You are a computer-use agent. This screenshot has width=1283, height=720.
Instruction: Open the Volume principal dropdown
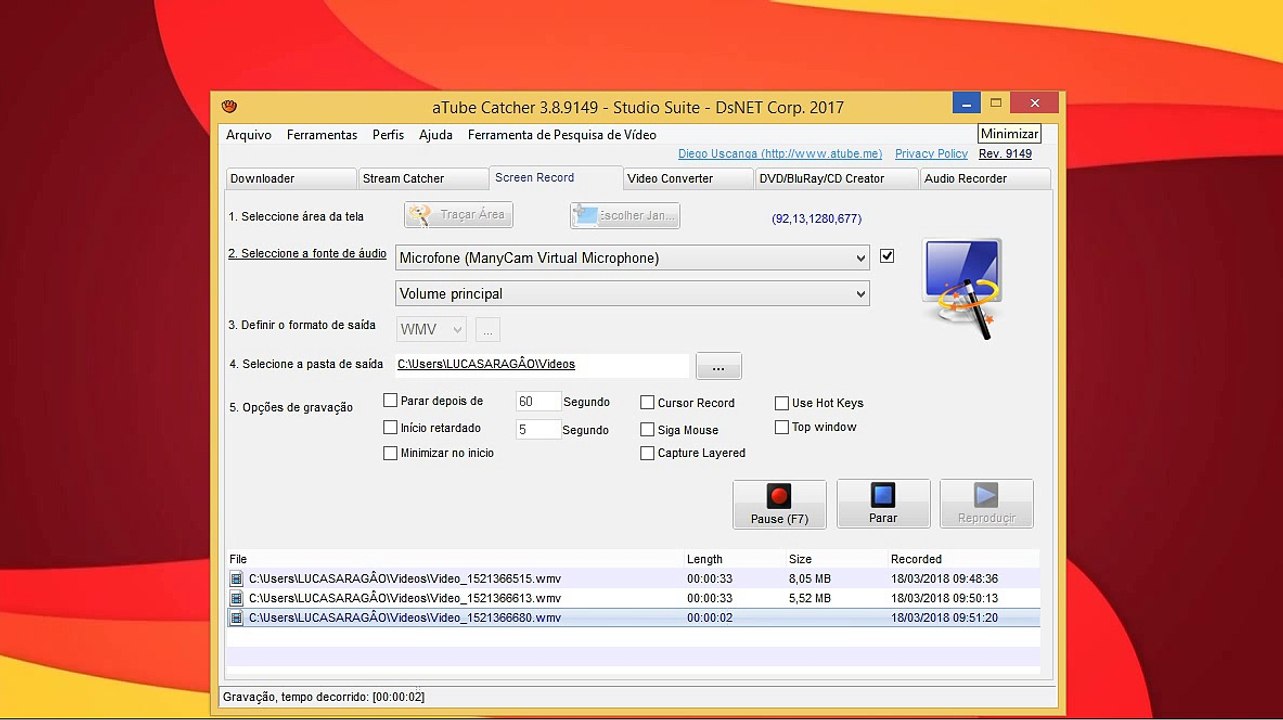633,294
